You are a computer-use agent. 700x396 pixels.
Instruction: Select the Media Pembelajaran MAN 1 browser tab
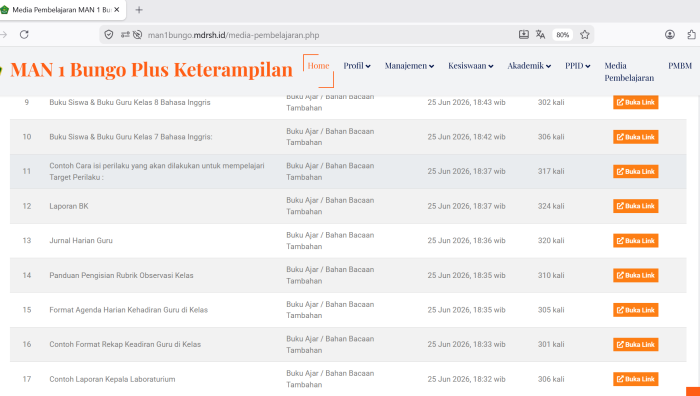point(62,10)
